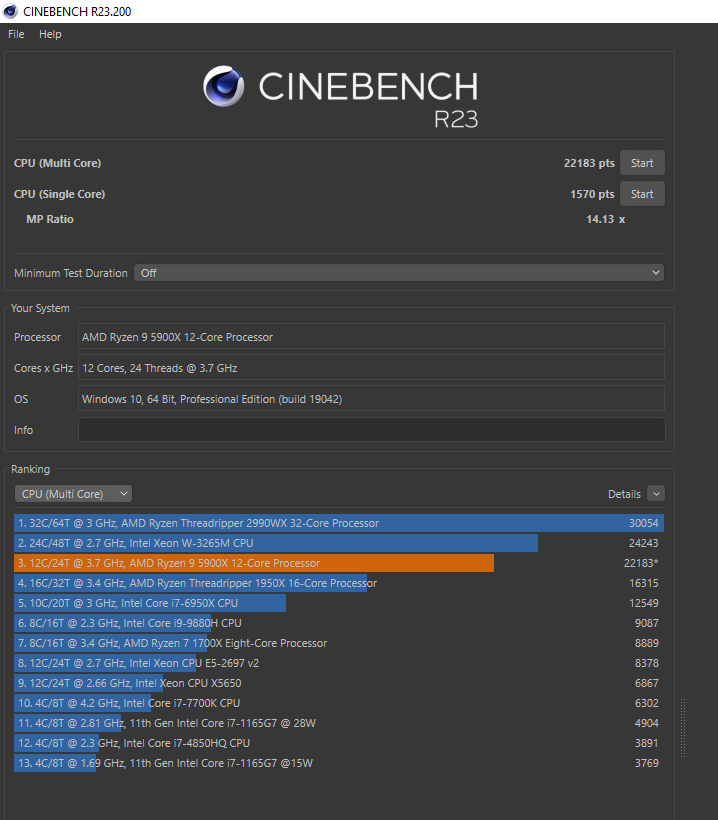This screenshot has height=820, width=718.
Task: Open the File menu
Action: (x=16, y=34)
